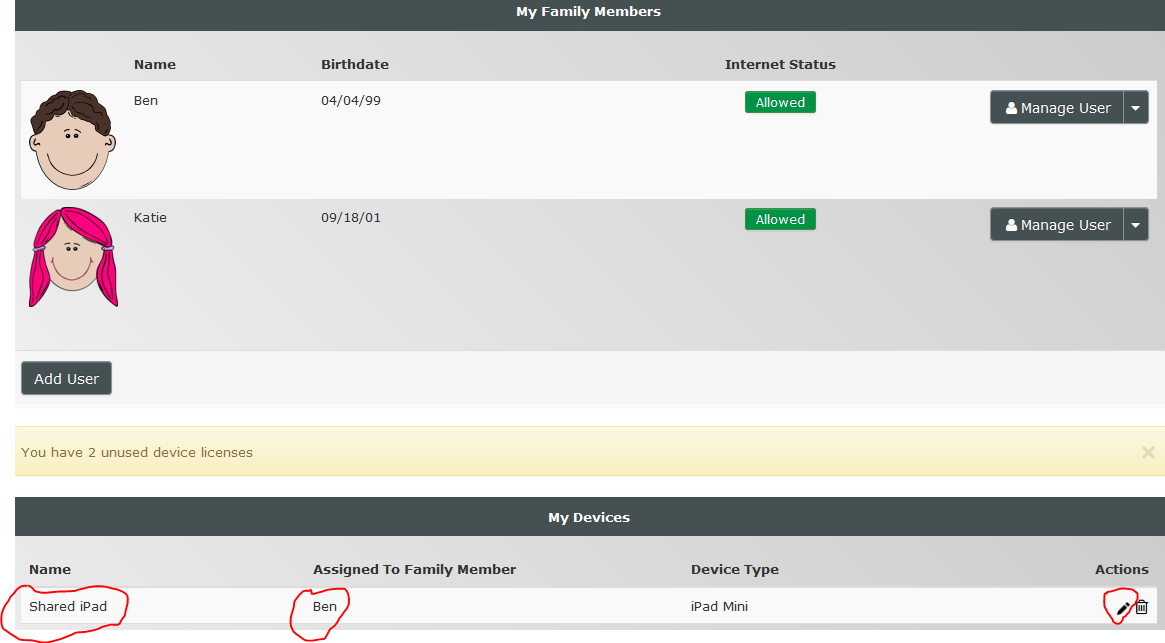Image resolution: width=1165 pixels, height=643 pixels.
Task: Click Ben in Assigned To Family Member column
Action: coord(325,606)
